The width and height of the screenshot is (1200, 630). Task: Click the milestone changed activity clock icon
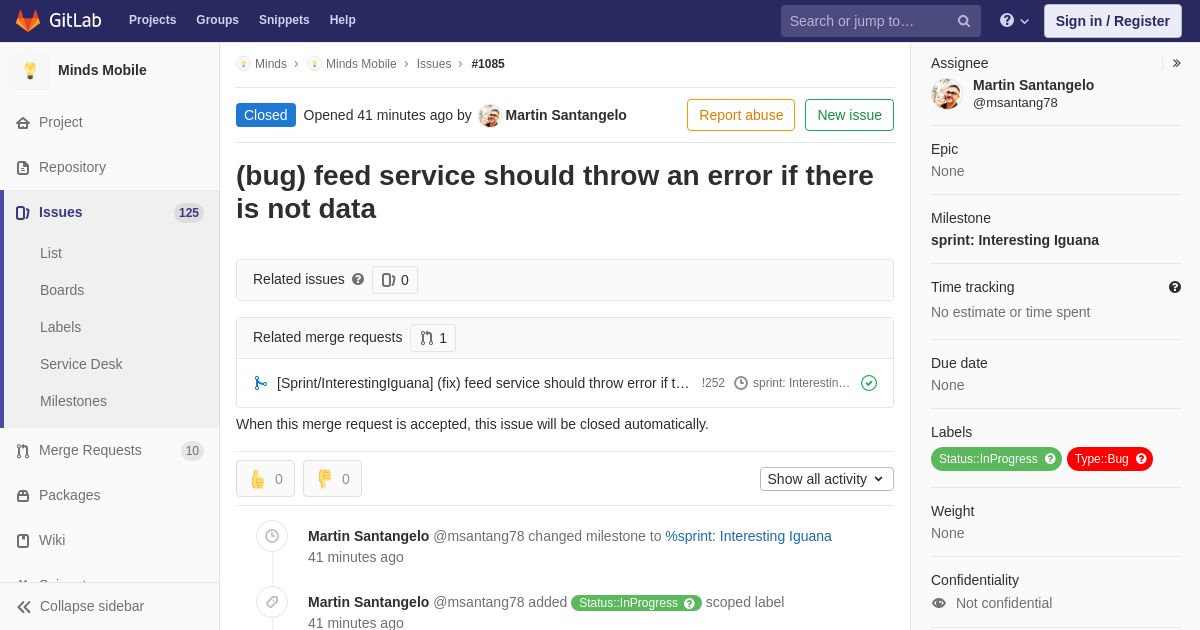pyautogui.click(x=272, y=536)
